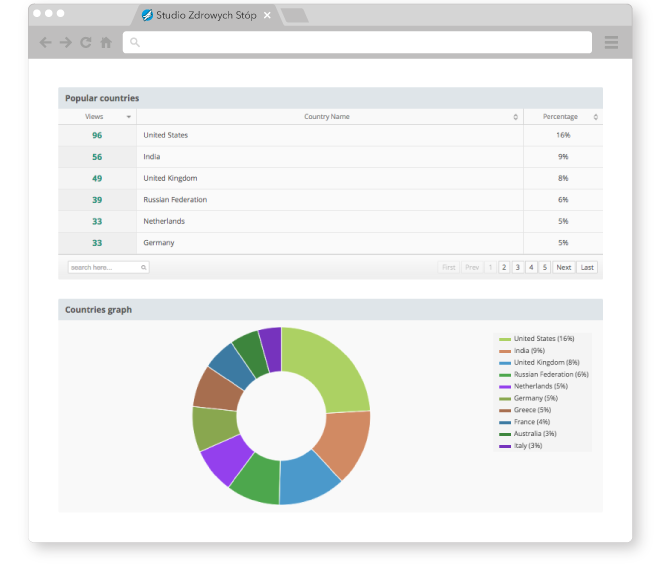The height and width of the screenshot is (566, 666).
Task: Click the 56 views value
Action: tap(97, 157)
